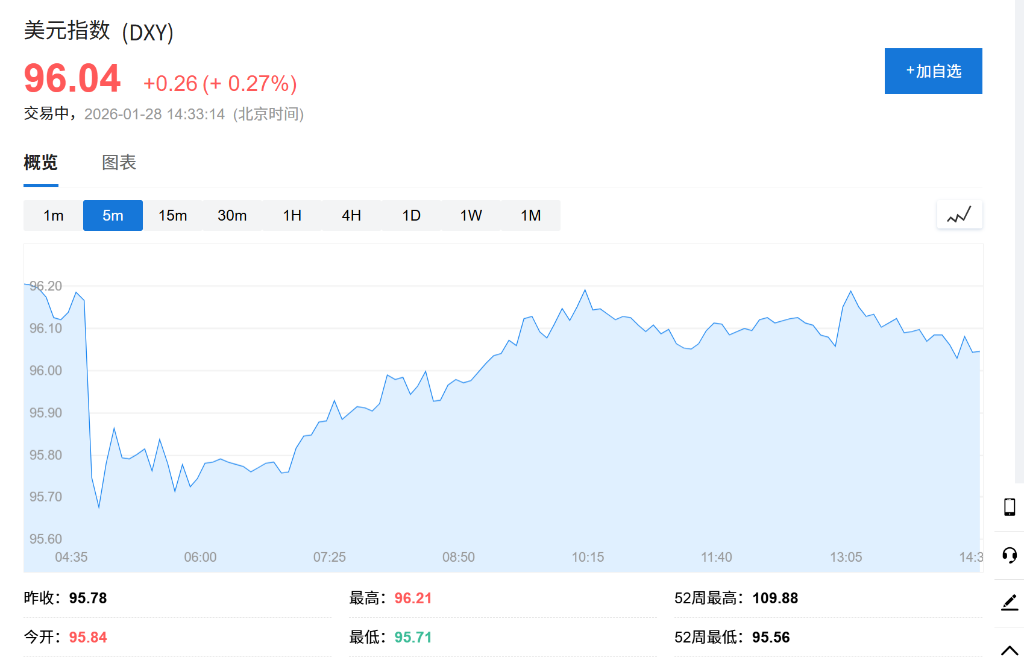Click the feedback pen icon in the sidebar
1024x672 pixels.
[1008, 603]
